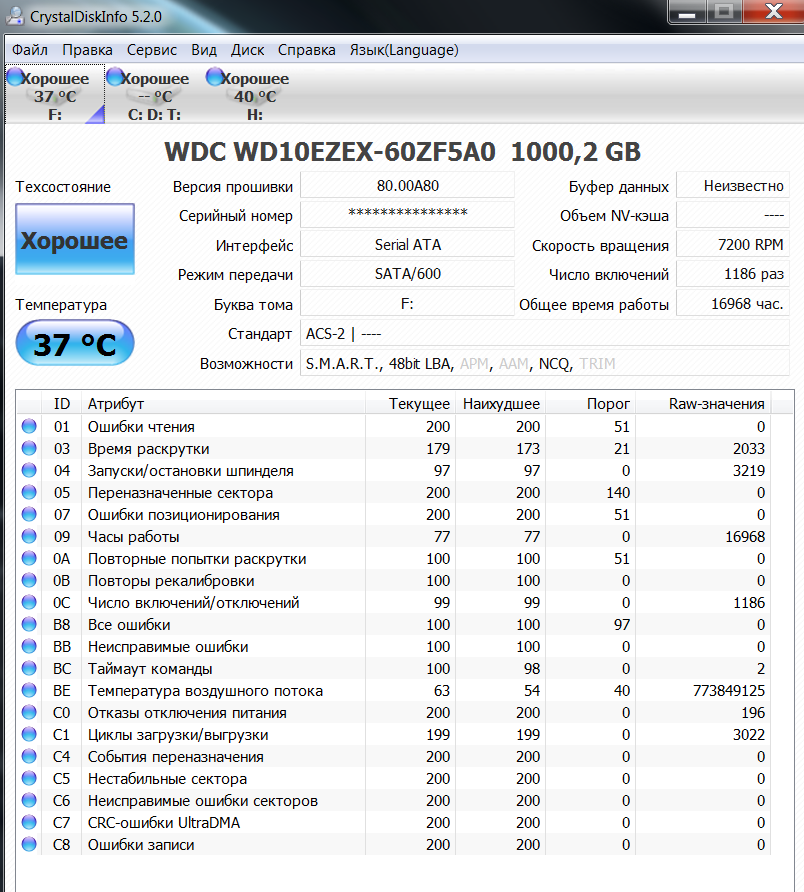Viewport: 804px width, 892px height.
Task: Click status icon for 07 Ошибки позиционирования
Action: pos(29,514)
